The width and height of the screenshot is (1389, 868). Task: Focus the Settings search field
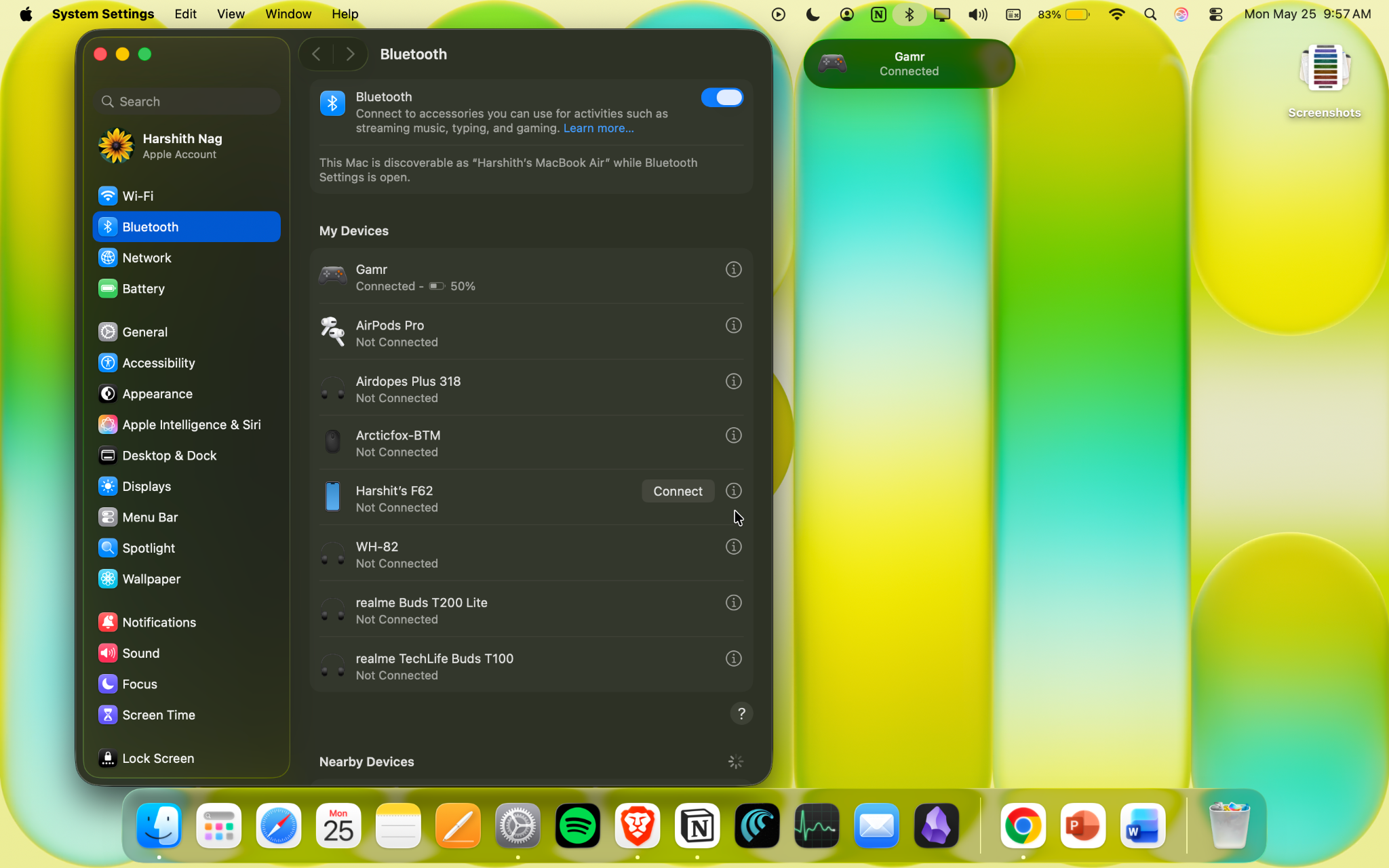(x=187, y=102)
